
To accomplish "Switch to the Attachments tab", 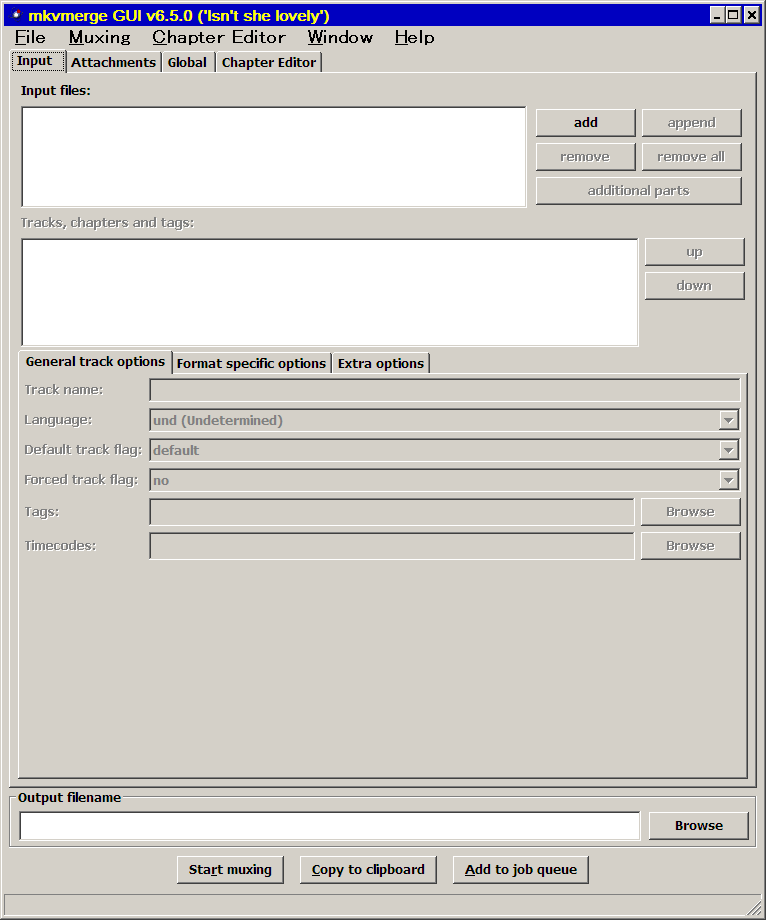I will pos(114,63).
